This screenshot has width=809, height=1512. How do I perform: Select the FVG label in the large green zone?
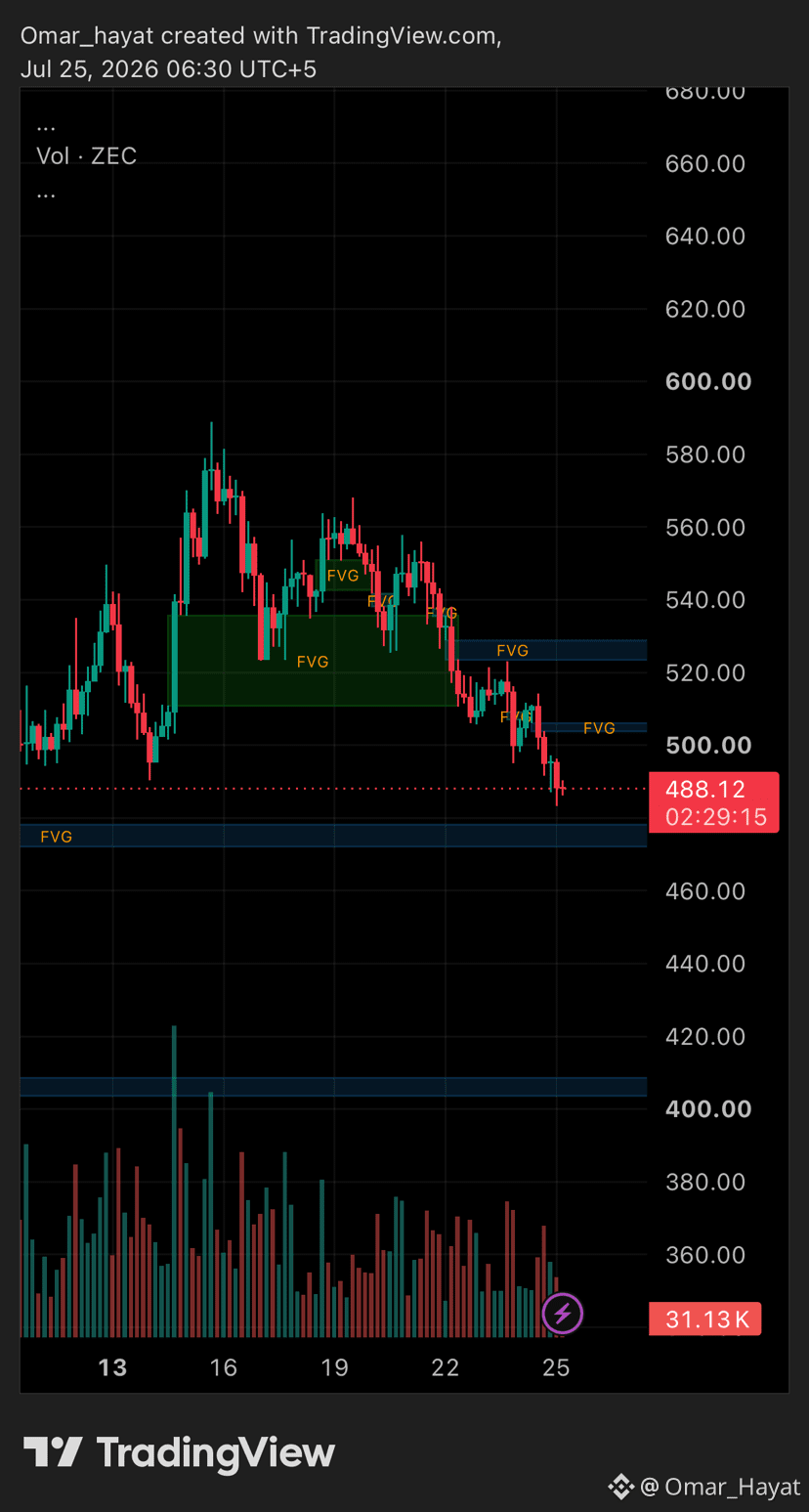tap(313, 662)
